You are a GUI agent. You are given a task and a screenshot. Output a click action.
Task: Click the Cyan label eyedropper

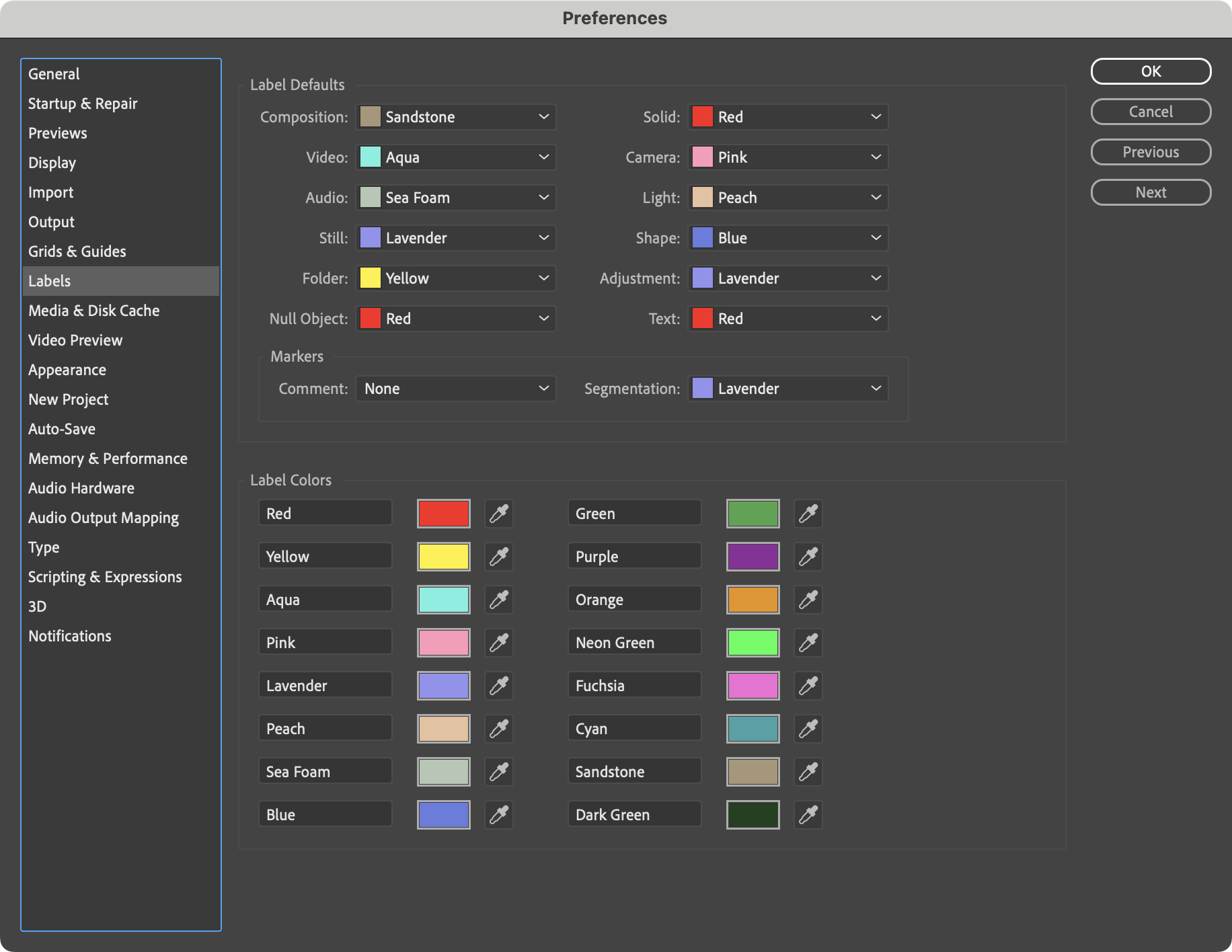coord(808,728)
